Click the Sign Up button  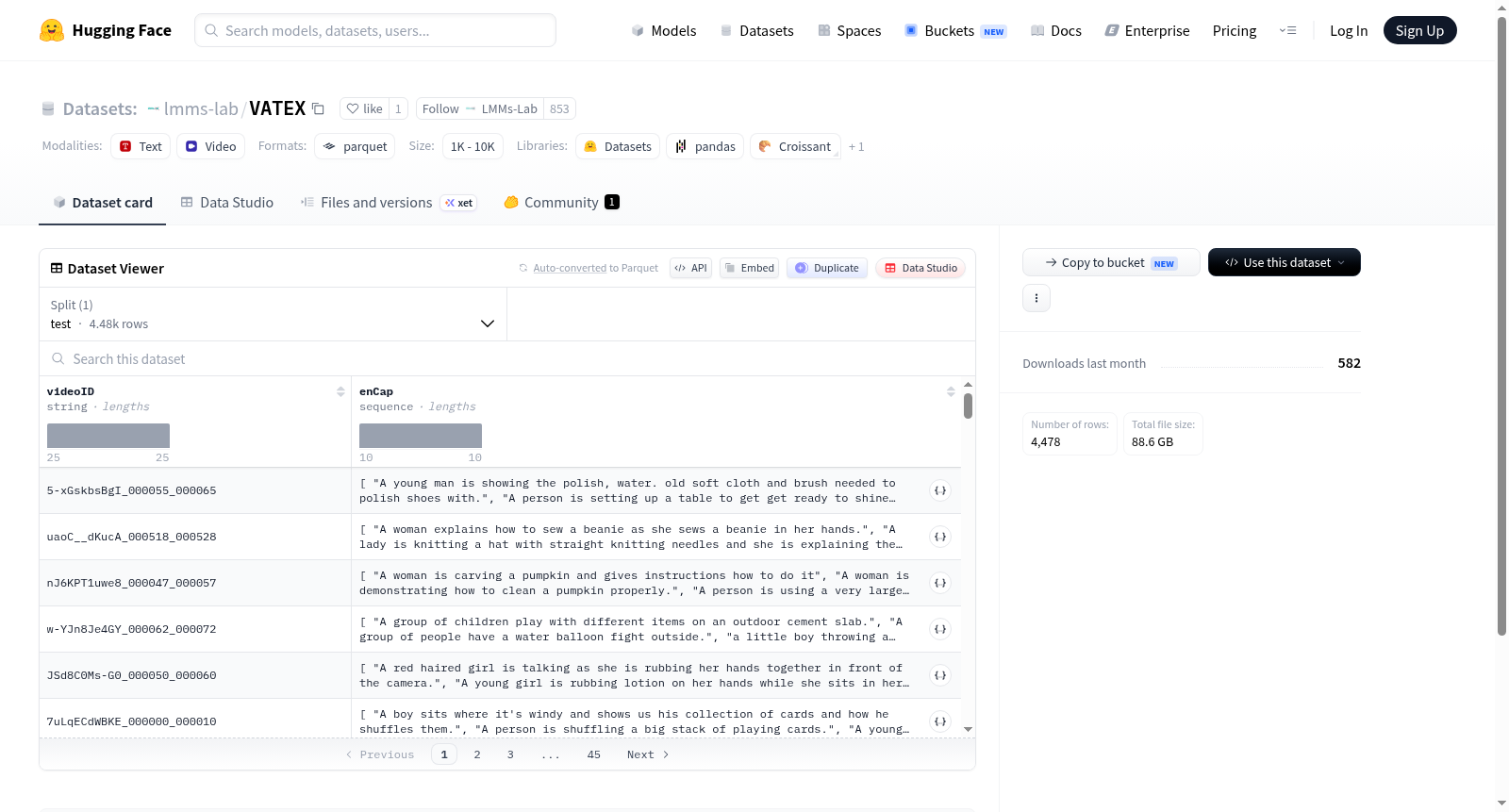[1419, 30]
